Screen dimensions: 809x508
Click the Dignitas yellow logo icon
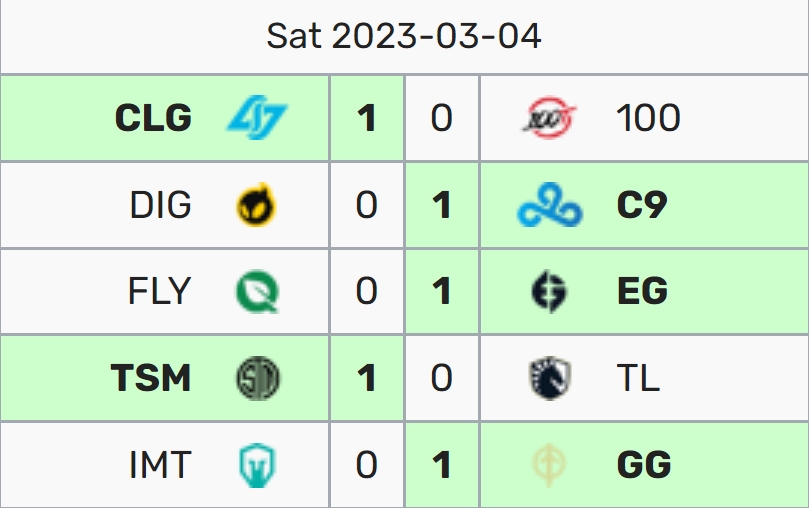click(x=257, y=206)
